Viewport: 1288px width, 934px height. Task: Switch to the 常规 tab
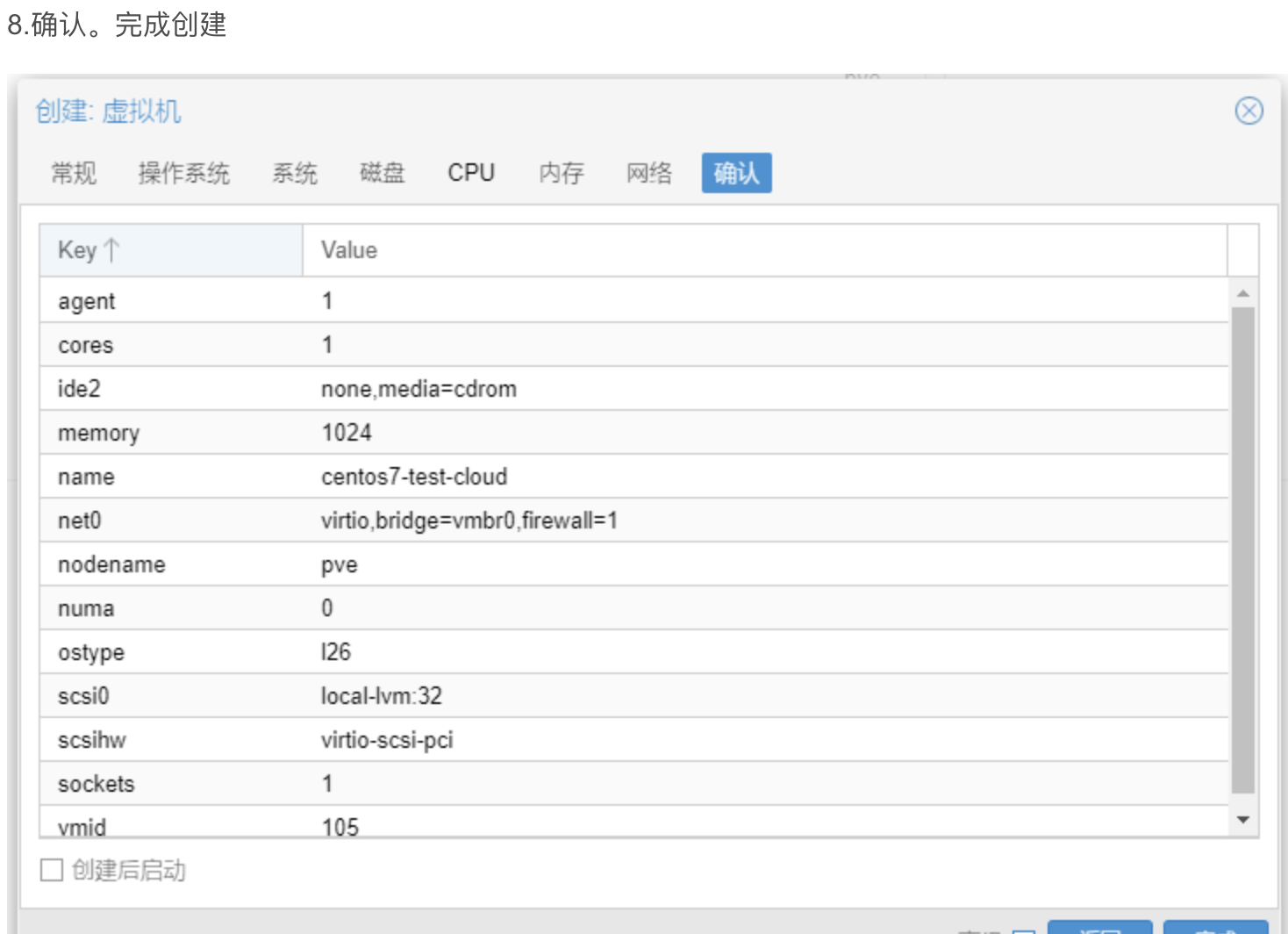coord(74,173)
